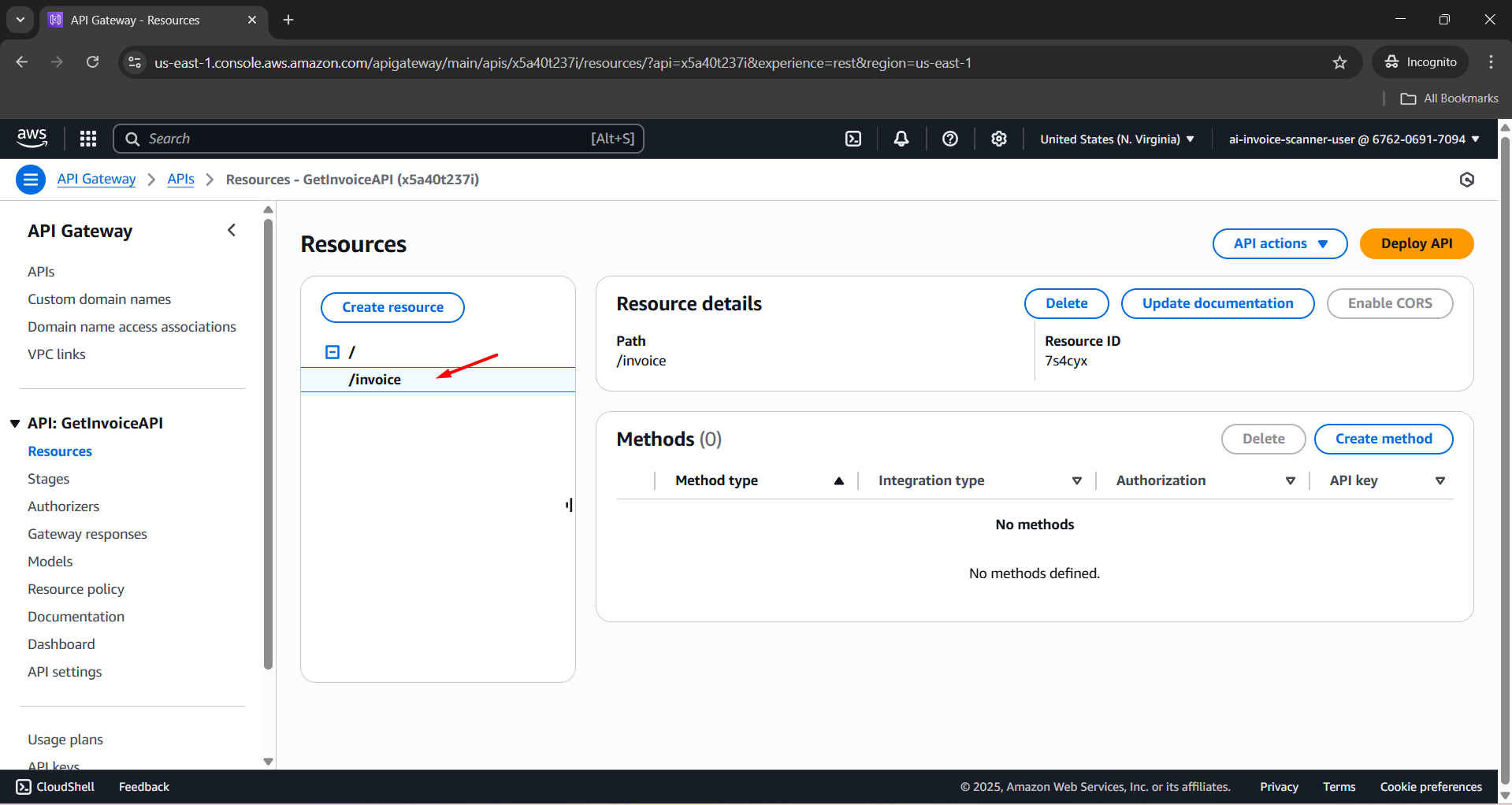Click the Create method button

1383,439
